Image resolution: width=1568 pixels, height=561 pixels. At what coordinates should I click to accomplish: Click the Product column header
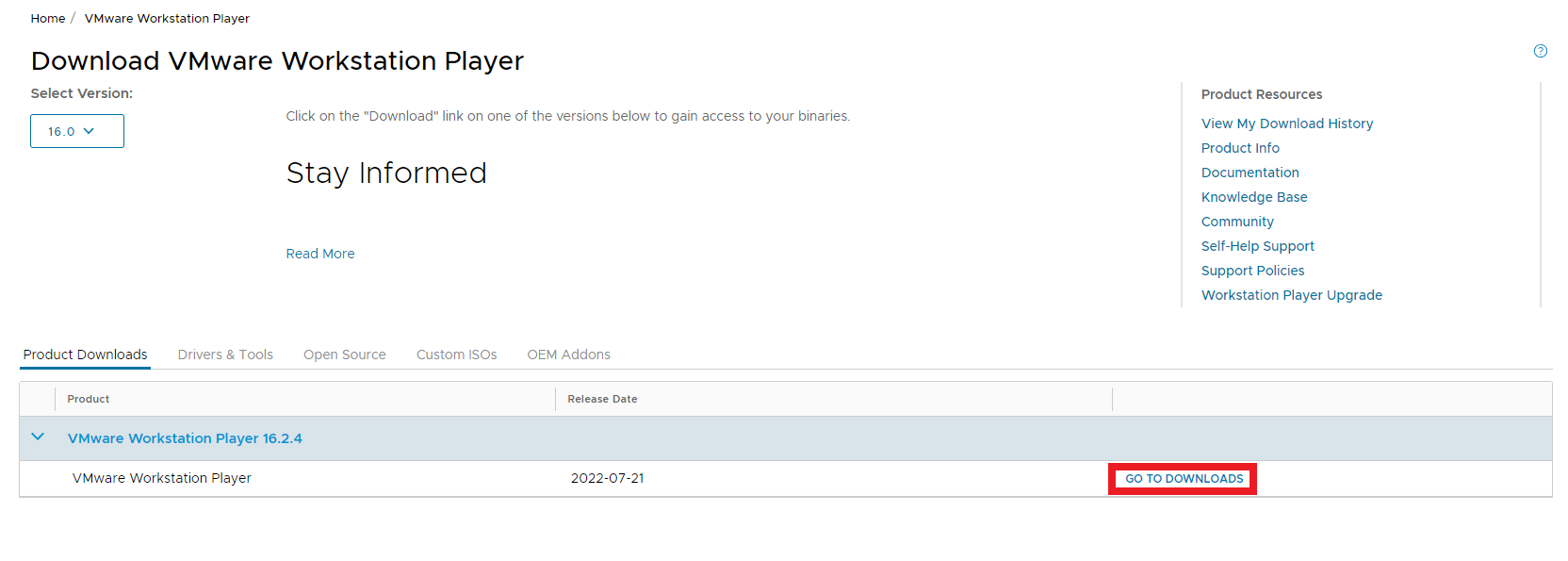89,399
